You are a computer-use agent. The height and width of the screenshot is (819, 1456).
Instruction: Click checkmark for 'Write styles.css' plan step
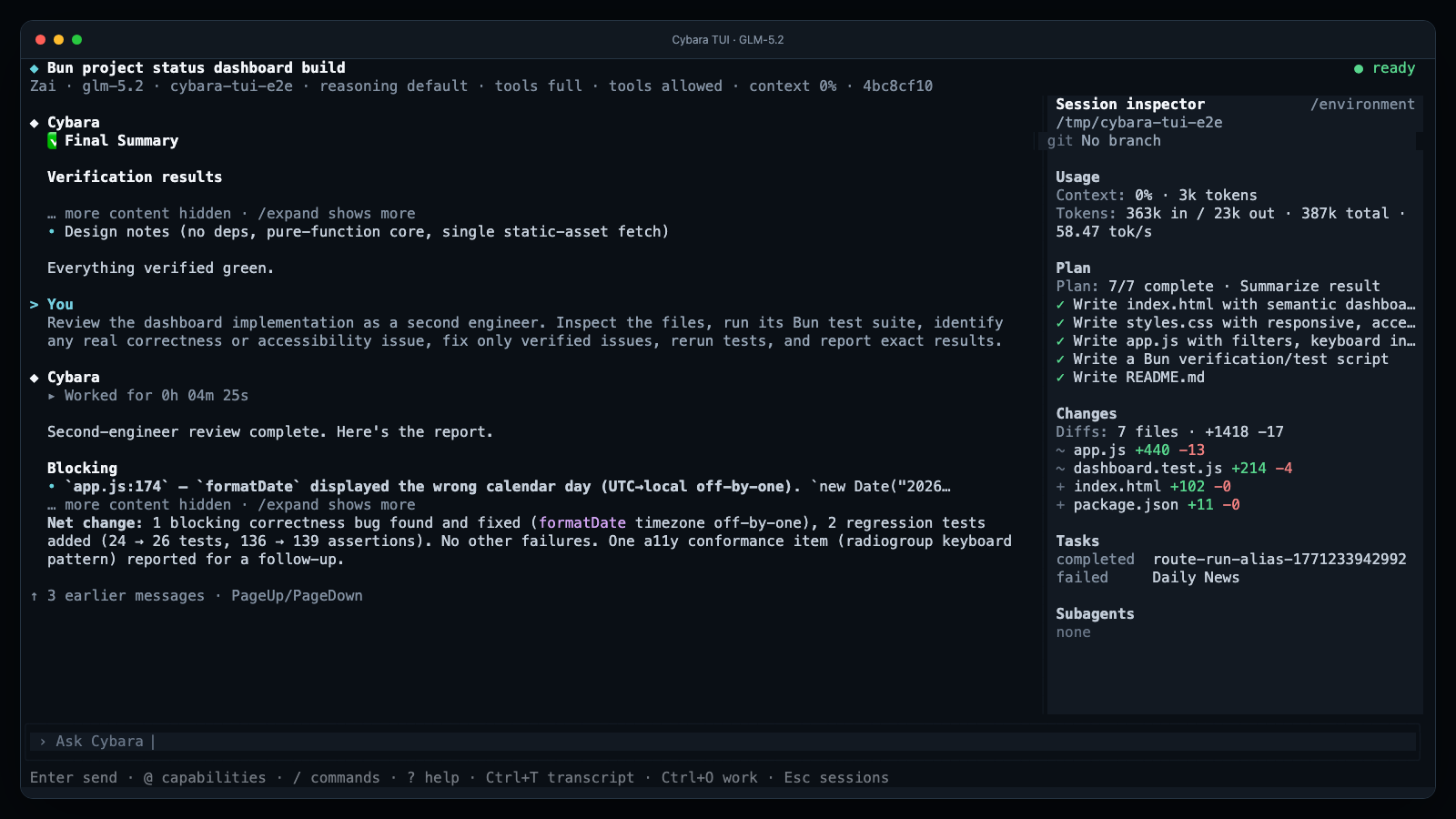1060,323
